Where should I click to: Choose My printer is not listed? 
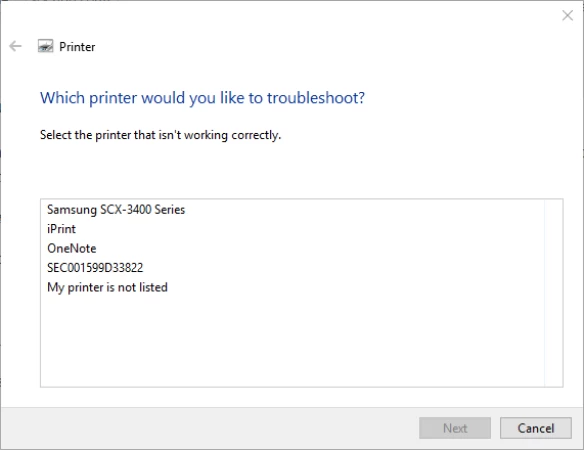click(x=107, y=287)
